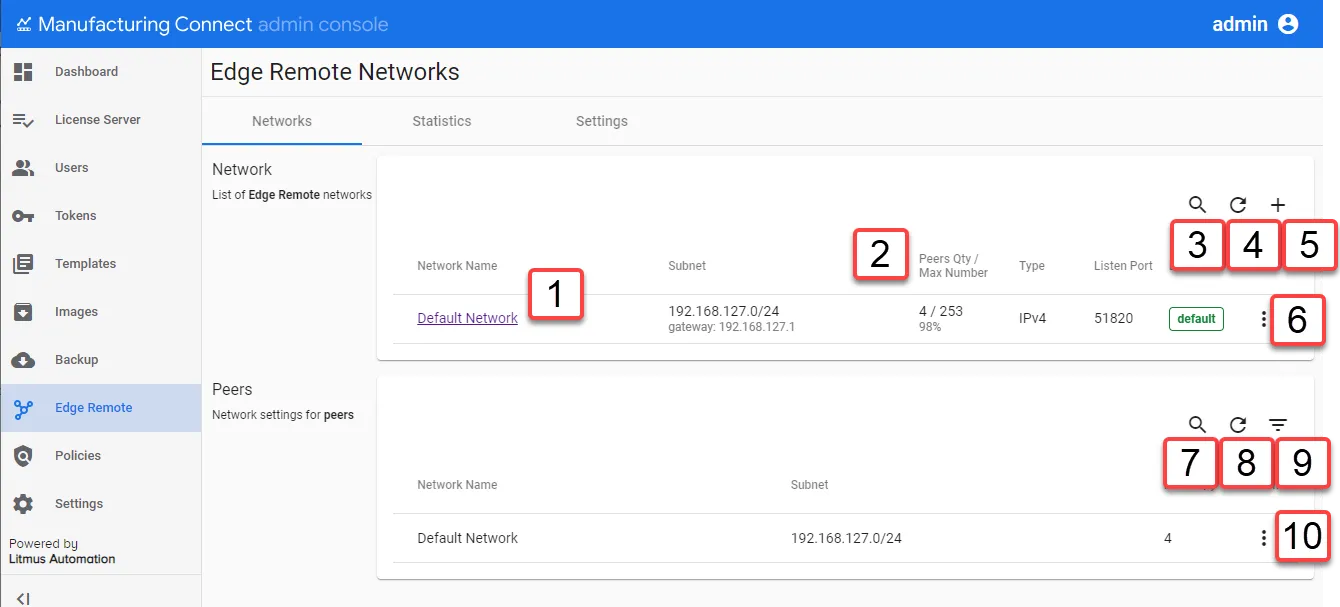Click the Images archive icon

click(23, 312)
